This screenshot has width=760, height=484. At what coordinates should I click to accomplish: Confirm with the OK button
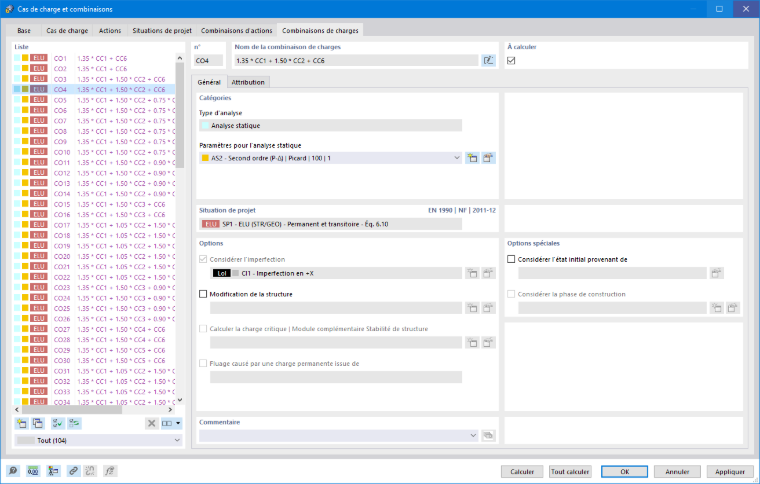pyautogui.click(x=625, y=471)
